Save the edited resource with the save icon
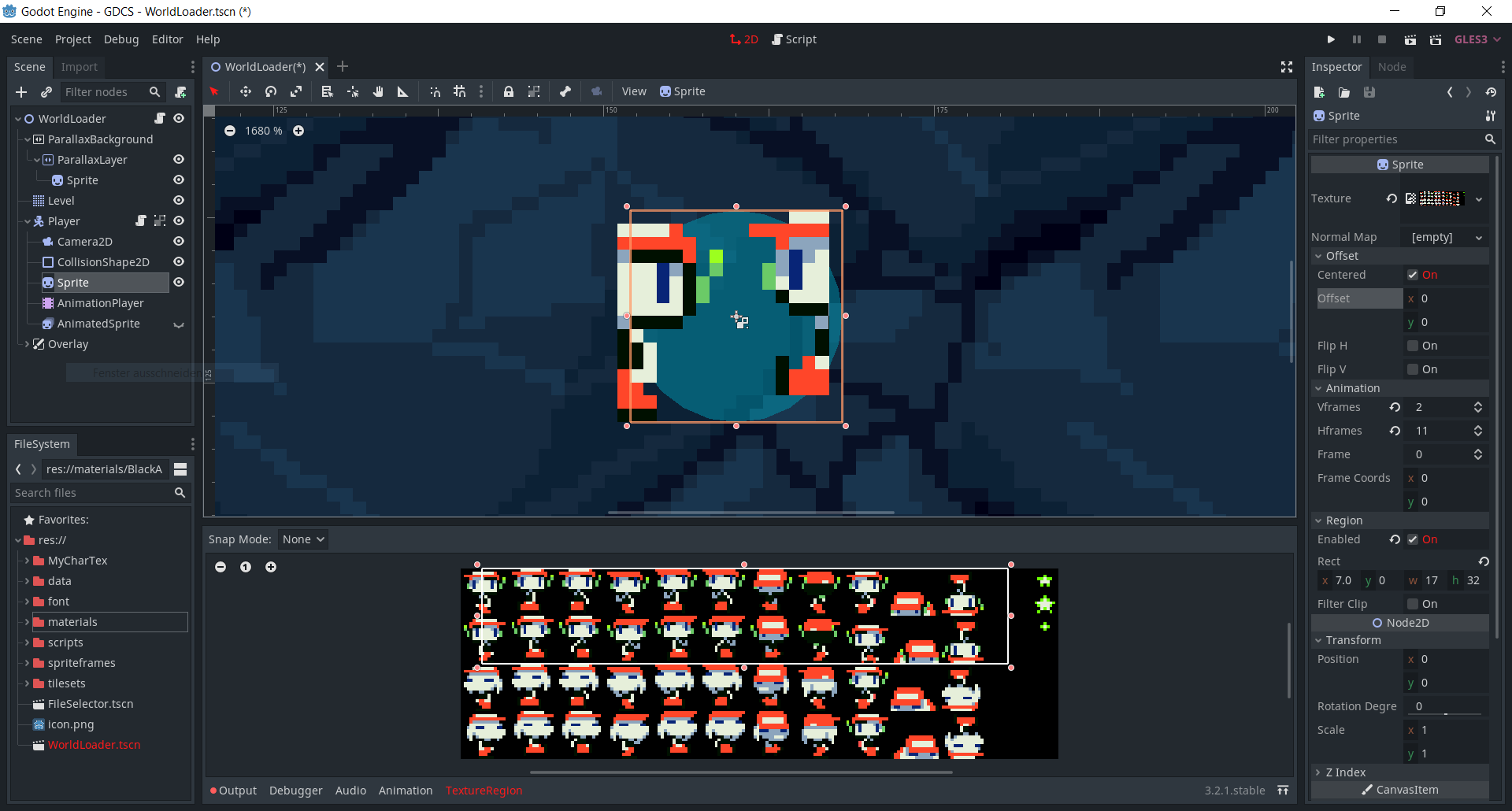The image size is (1512, 811). [1370, 92]
